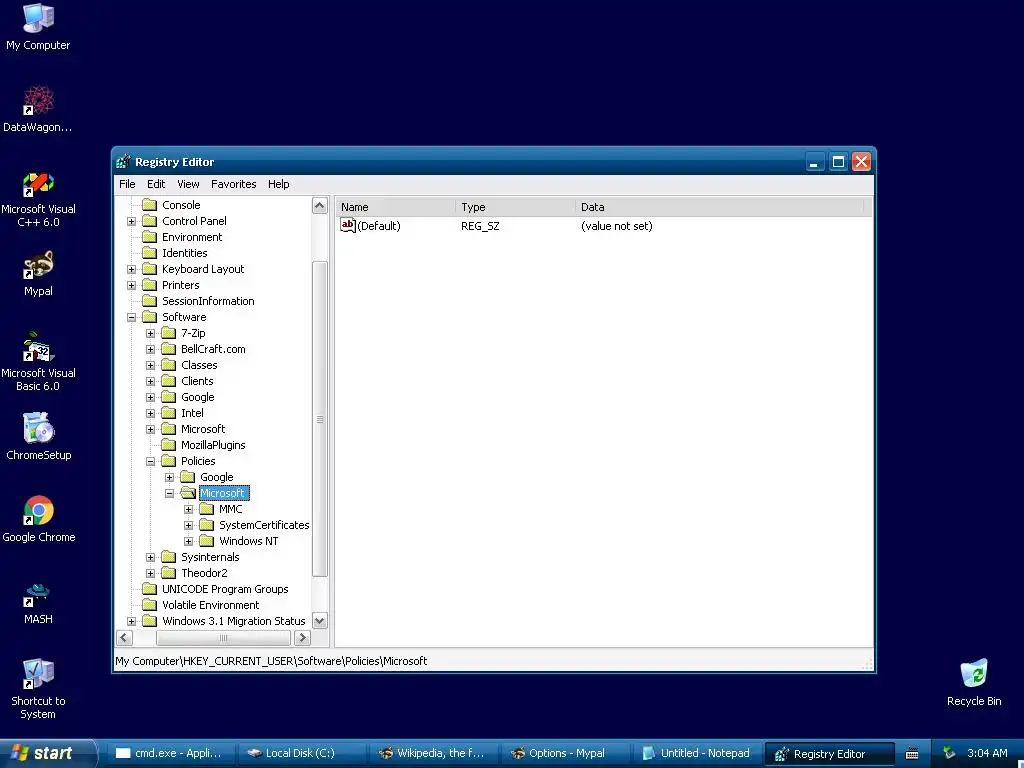Expand the Printers key
This screenshot has width=1024, height=768.
[131, 285]
